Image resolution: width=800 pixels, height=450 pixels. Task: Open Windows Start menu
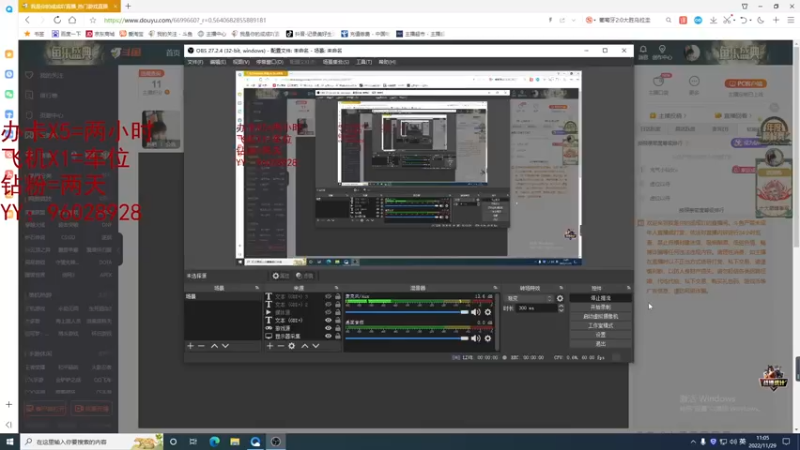10,442
